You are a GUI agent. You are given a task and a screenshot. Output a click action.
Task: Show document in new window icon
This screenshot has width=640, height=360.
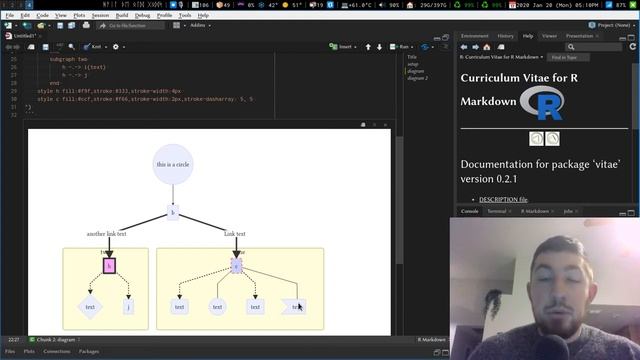pyautogui.click(x=31, y=47)
